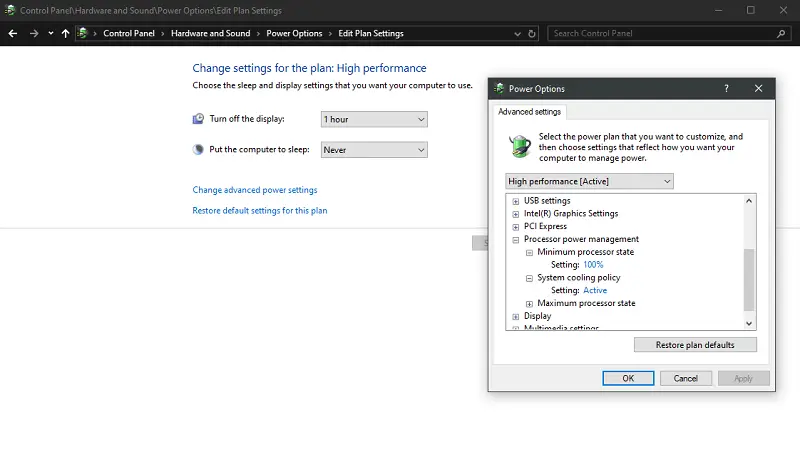
Task: Click the Help question mark in Power Options
Action: 726,89
